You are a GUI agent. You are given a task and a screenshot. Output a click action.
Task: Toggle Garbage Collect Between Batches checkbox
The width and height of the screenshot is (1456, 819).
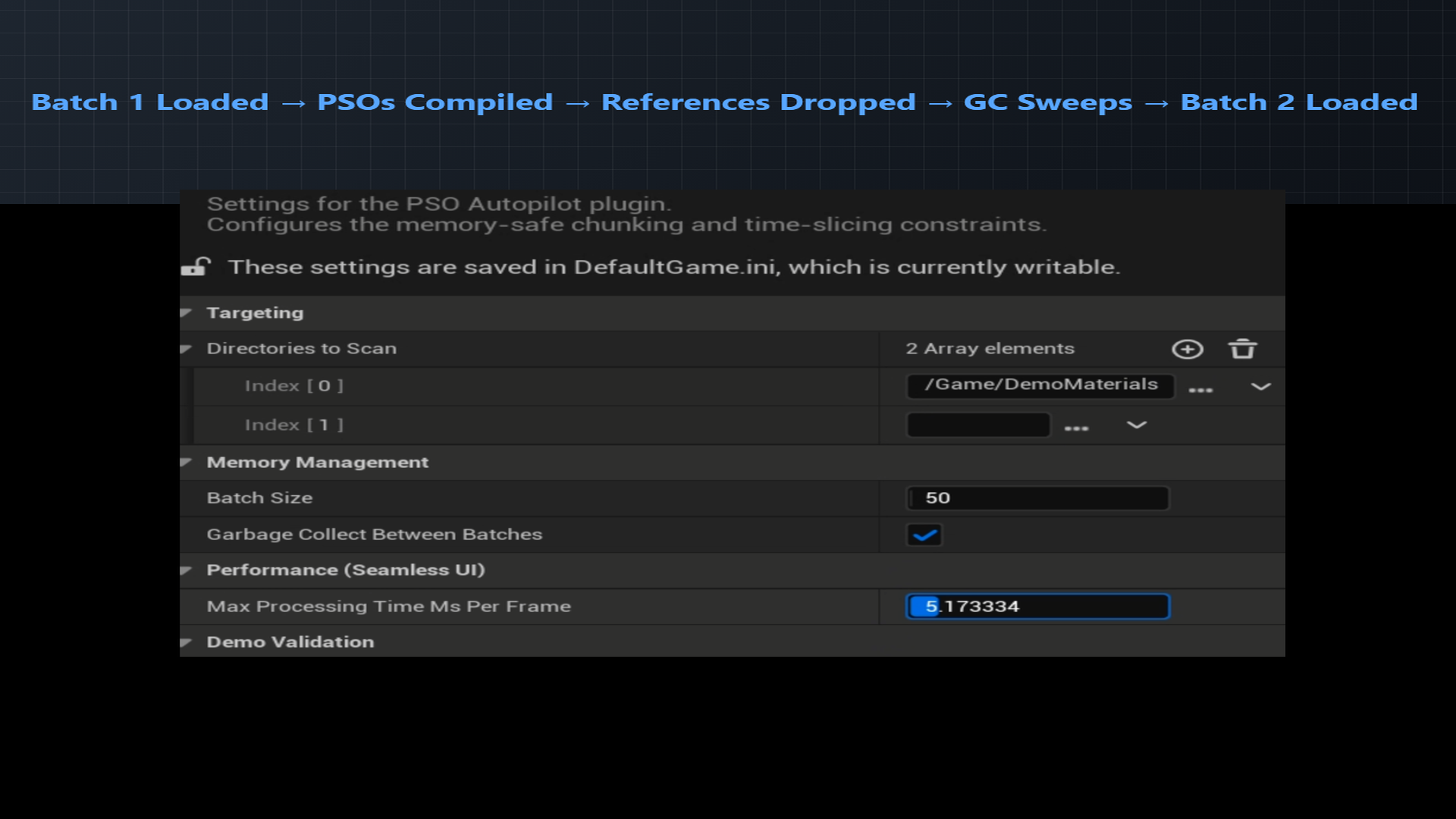pyautogui.click(x=924, y=535)
